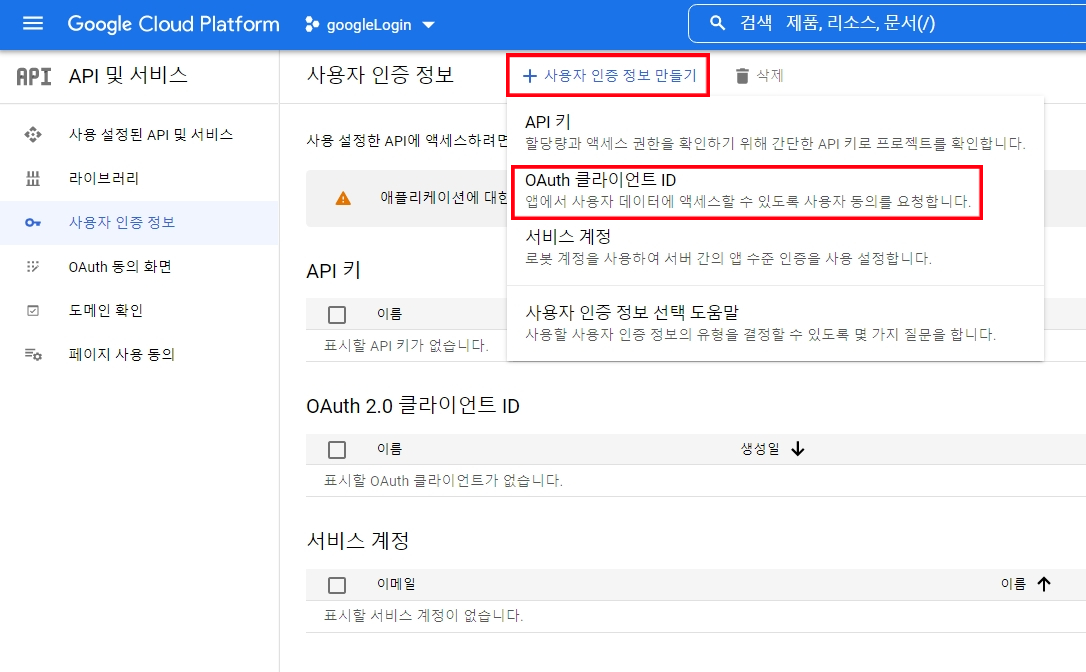The height and width of the screenshot is (672, 1086).
Task: Open the hamburger navigation menu
Action: click(33, 24)
